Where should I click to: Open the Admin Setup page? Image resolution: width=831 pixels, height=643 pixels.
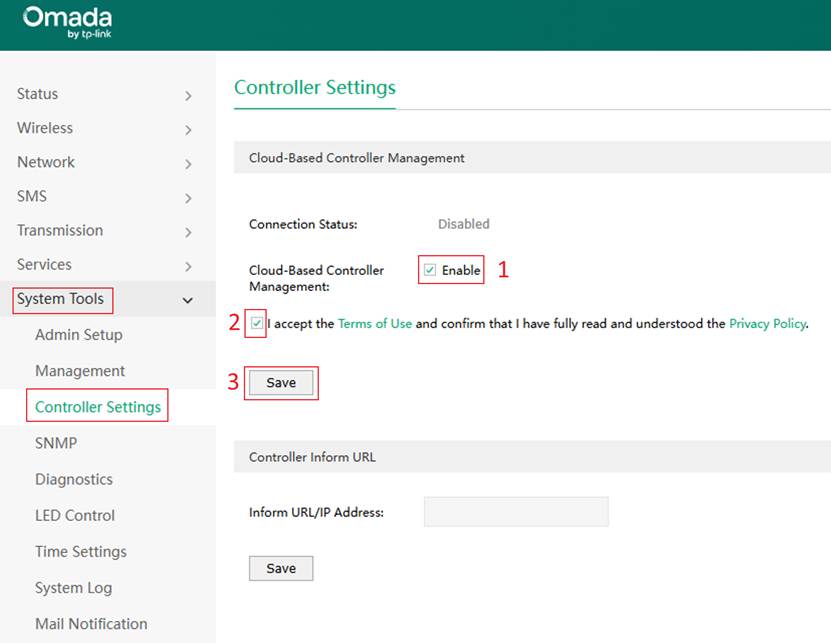(x=78, y=335)
